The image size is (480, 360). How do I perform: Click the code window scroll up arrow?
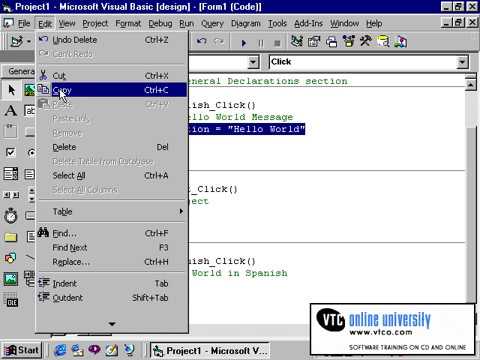coord(470,84)
